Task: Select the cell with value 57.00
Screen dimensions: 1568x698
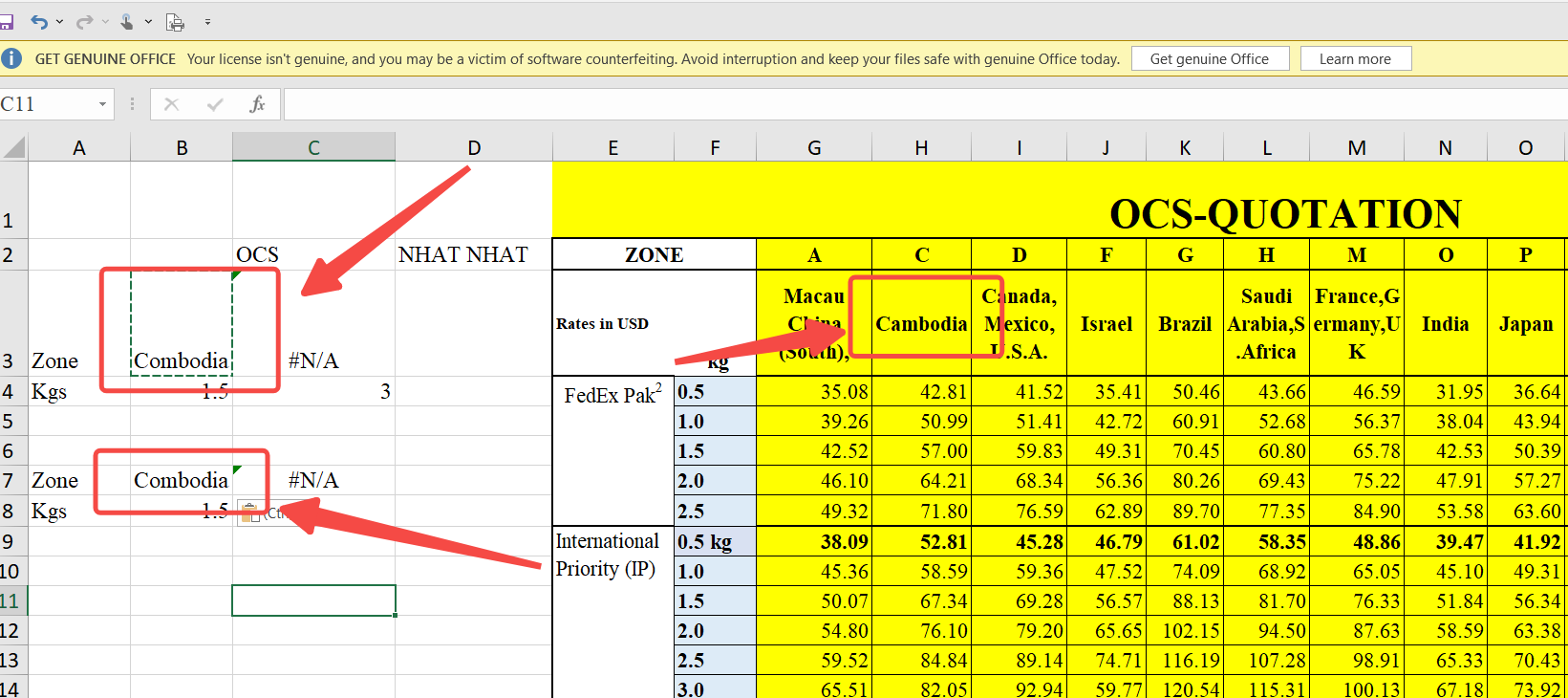Action: [921, 451]
